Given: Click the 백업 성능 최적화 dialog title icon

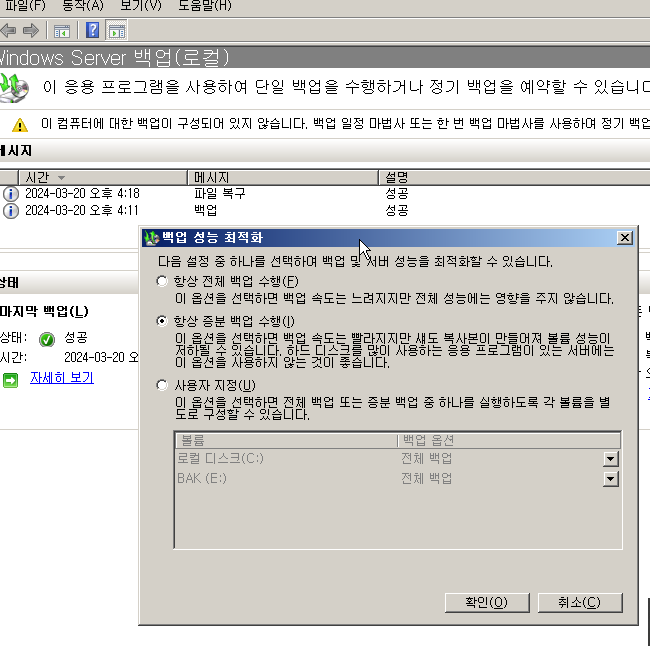Looking at the screenshot, I should click(151, 238).
